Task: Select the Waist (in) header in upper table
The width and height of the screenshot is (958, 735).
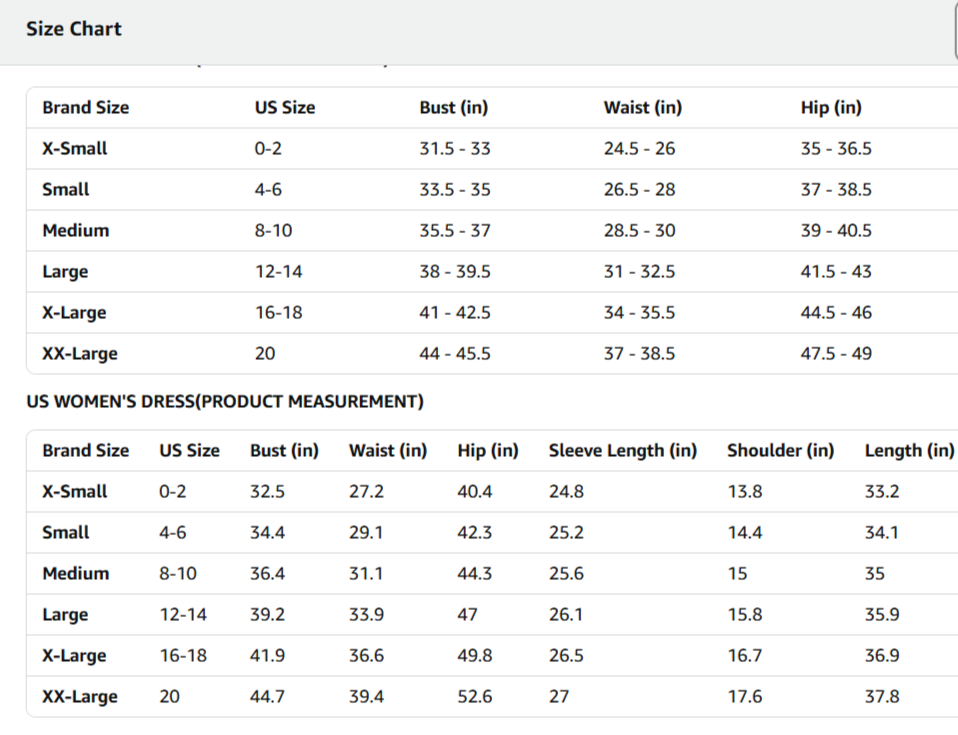Action: [642, 108]
